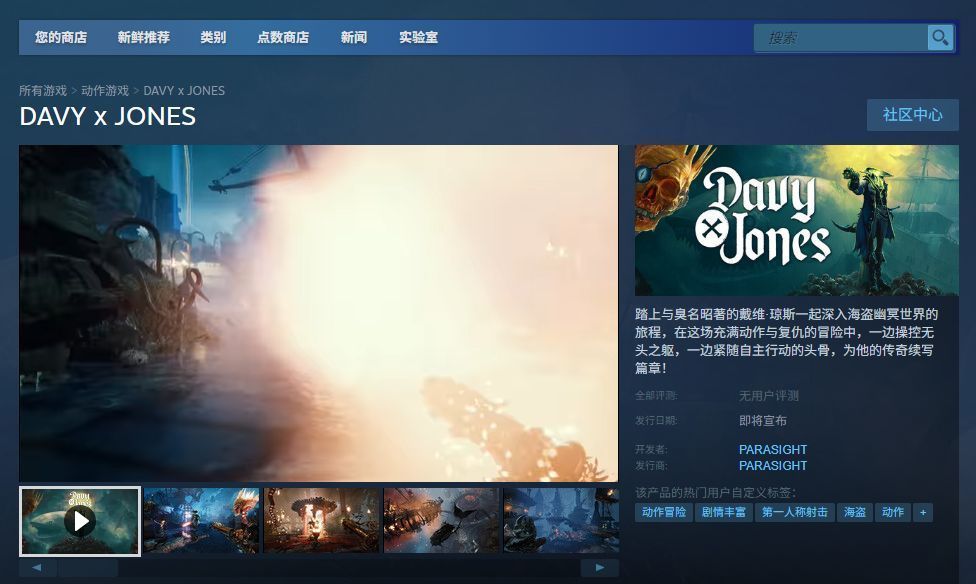Click the 社区中心 button
This screenshot has height=584, width=976.
913,115
